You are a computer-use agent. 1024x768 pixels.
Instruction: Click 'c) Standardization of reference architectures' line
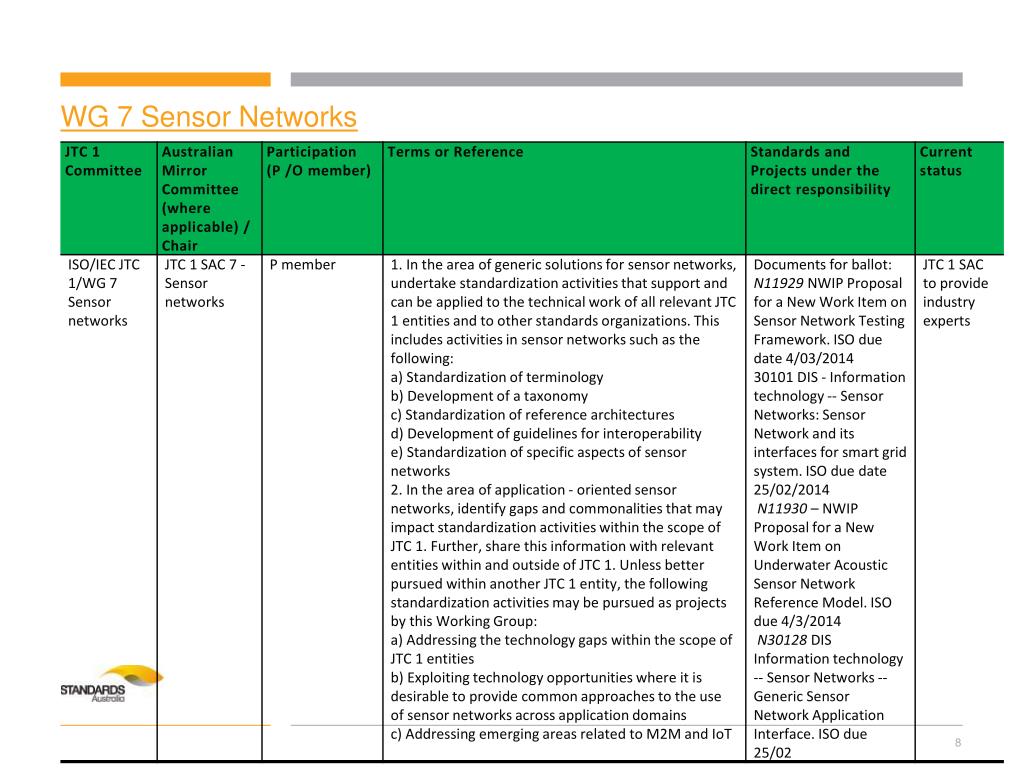[532, 415]
